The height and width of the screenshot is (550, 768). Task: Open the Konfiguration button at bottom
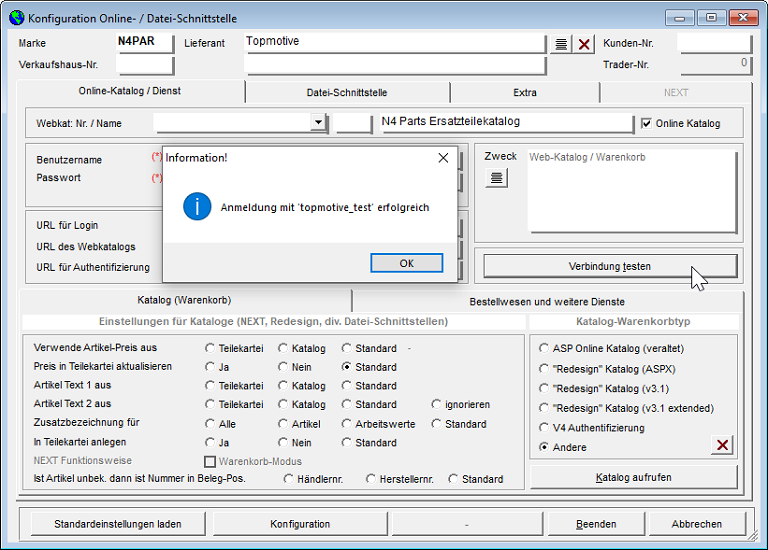[300, 524]
